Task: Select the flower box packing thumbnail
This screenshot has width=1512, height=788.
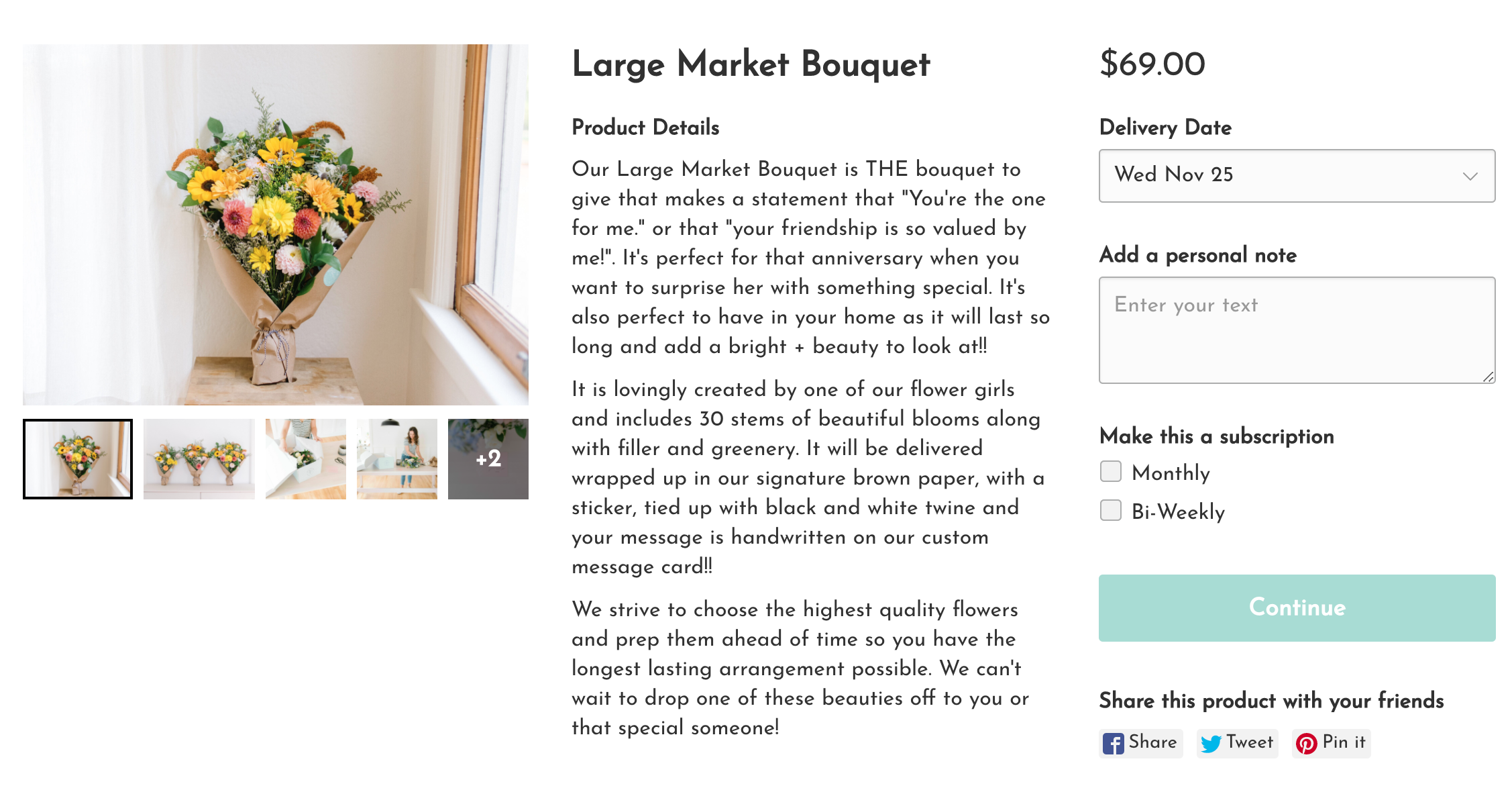Action: [x=306, y=459]
